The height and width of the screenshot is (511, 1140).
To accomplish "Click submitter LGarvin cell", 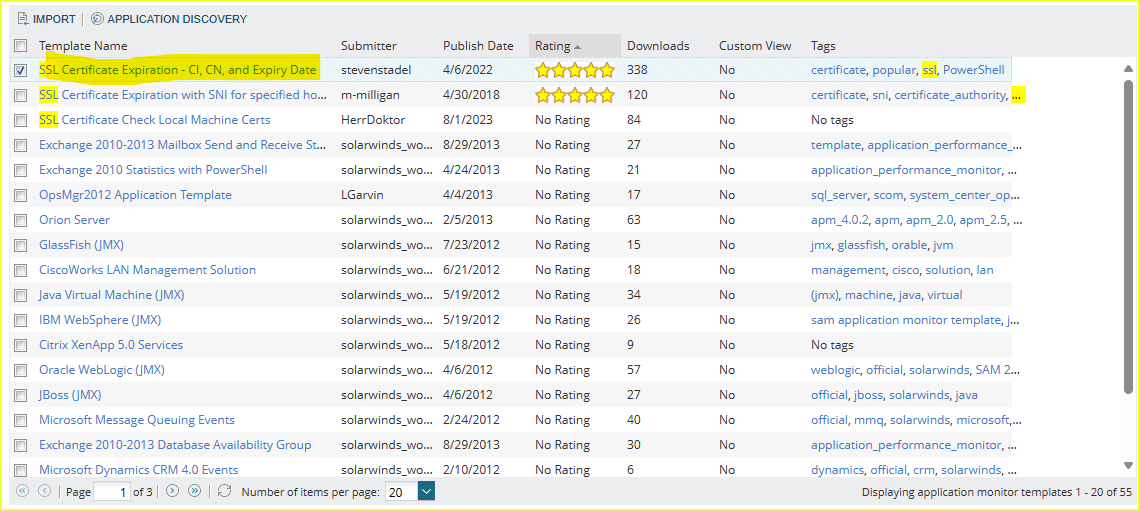I will coord(361,195).
